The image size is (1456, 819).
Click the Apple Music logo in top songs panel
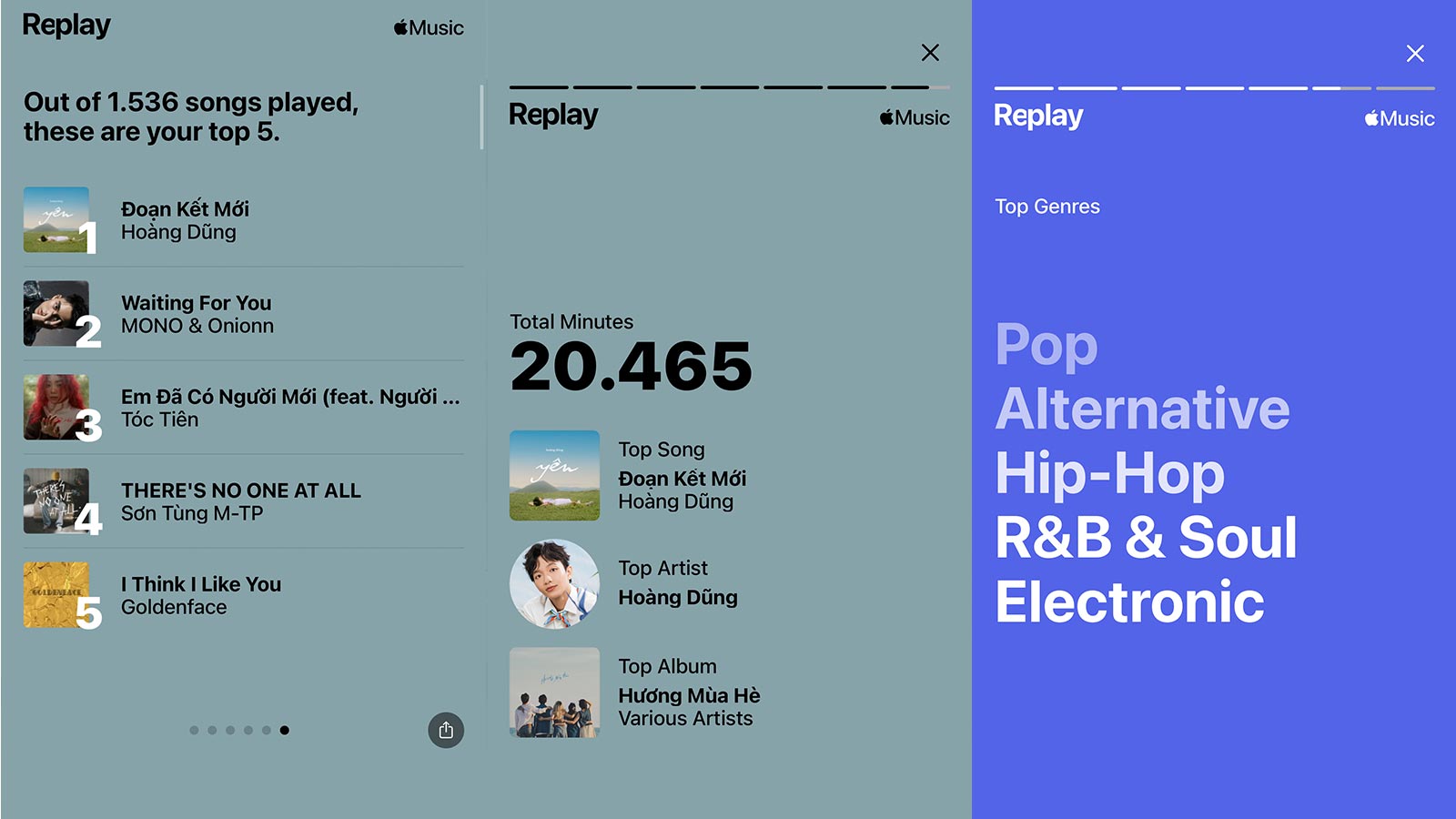pyautogui.click(x=429, y=28)
